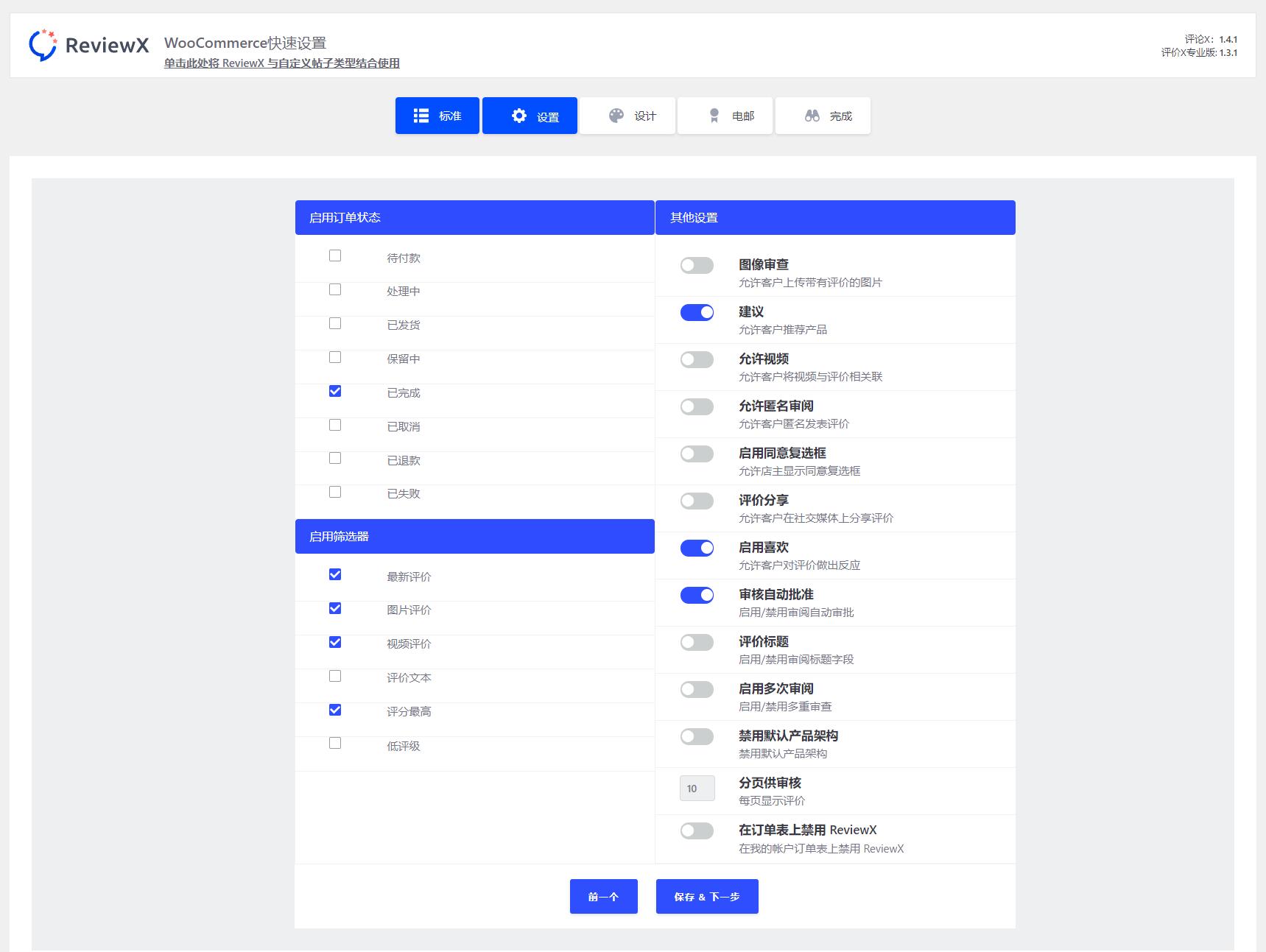Turn on the 评价分享 toggle
Viewport: 1266px width, 952px height.
[697, 501]
